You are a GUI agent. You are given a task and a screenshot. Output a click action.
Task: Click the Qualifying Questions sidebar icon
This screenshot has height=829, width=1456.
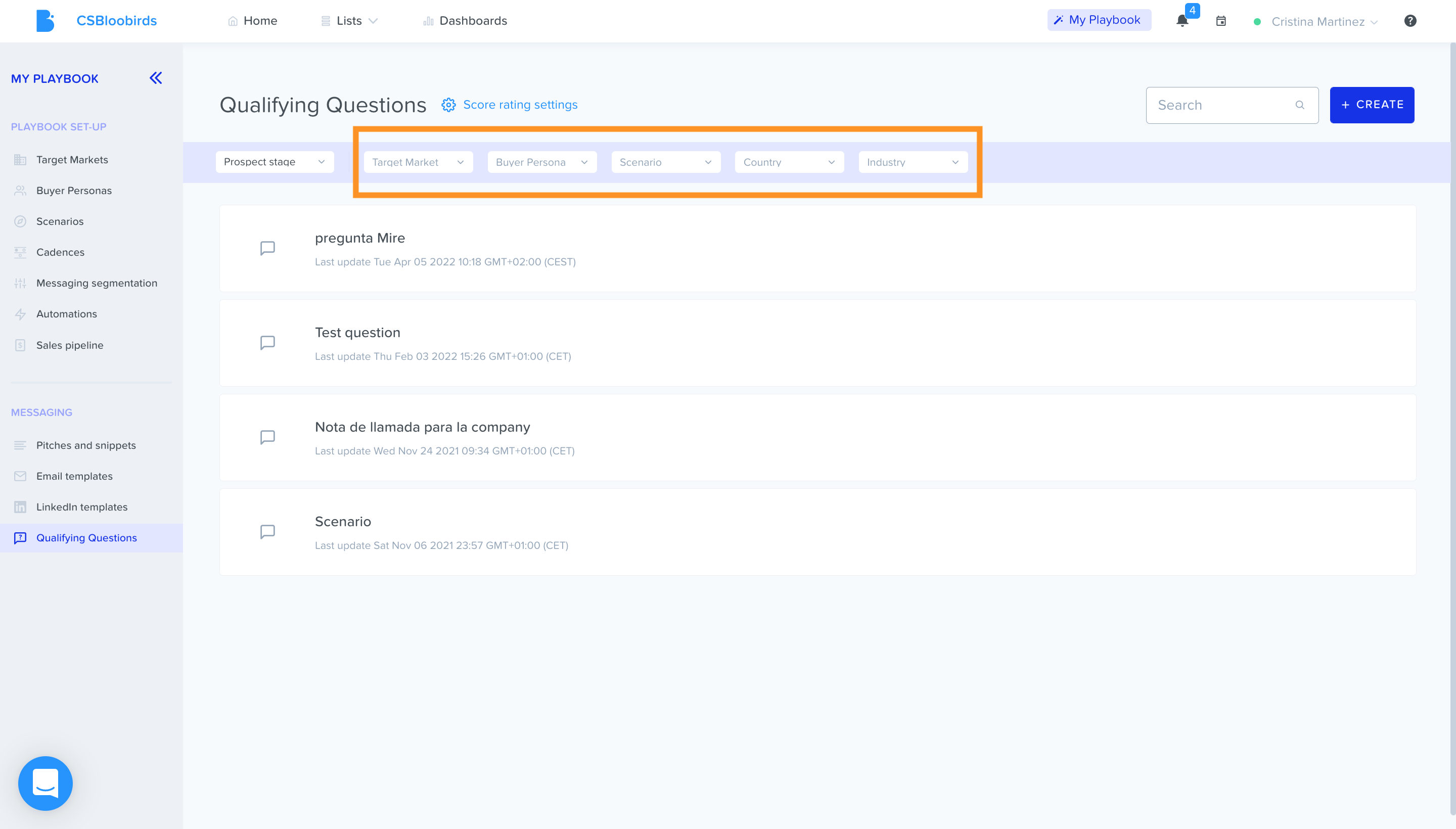pos(21,537)
